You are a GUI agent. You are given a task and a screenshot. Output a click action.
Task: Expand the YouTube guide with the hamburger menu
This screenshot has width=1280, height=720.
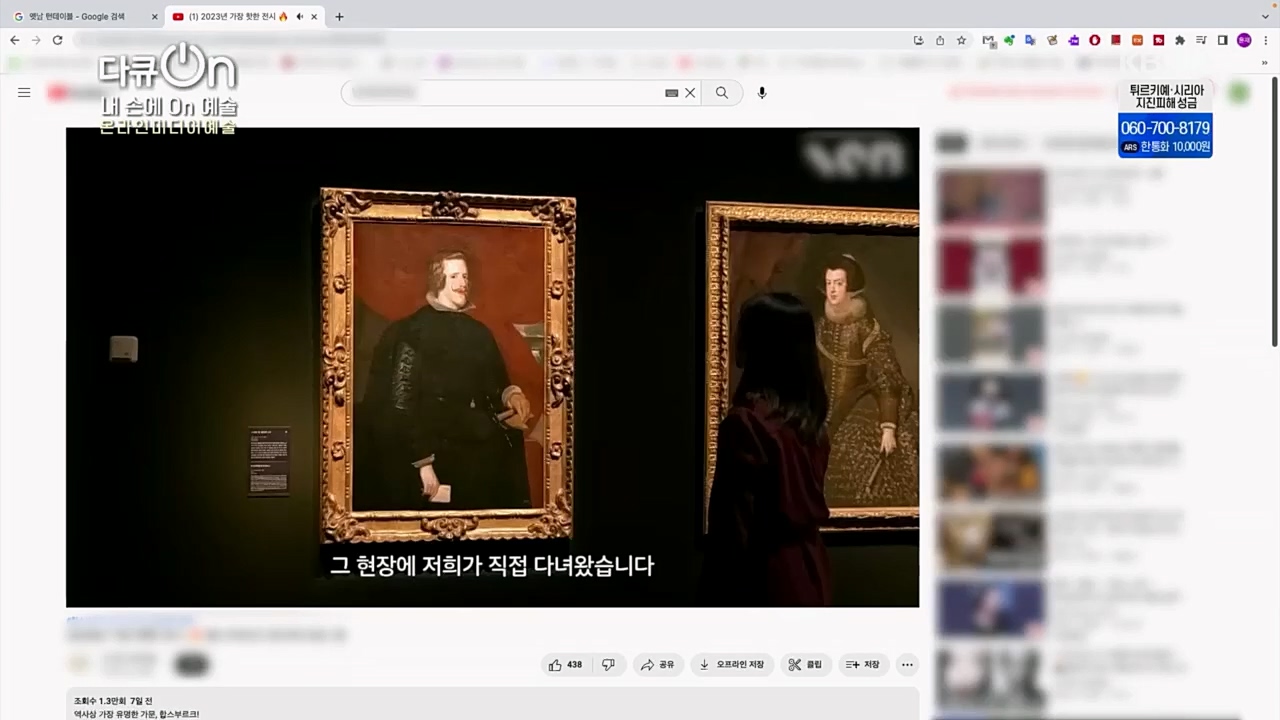tap(24, 92)
